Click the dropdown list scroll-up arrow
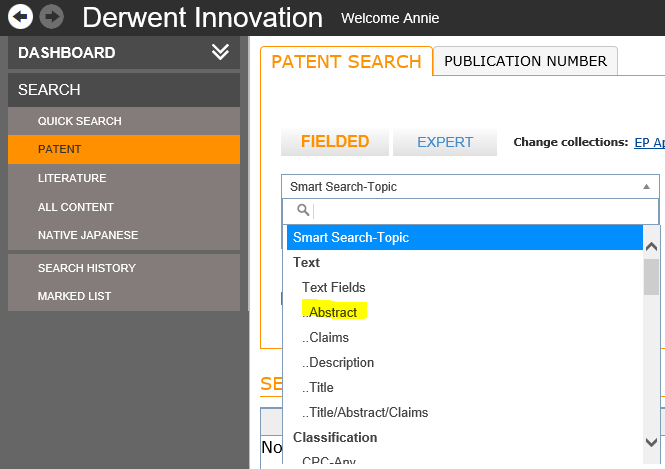Screen dimensions: 665x469 [651, 246]
